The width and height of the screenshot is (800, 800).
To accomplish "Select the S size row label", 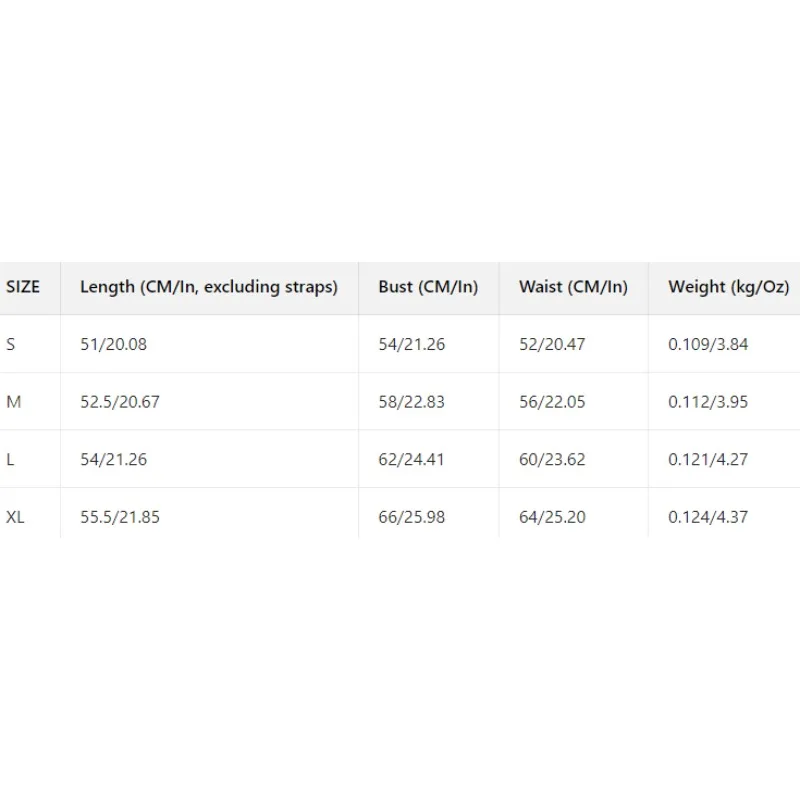I will click(x=11, y=344).
